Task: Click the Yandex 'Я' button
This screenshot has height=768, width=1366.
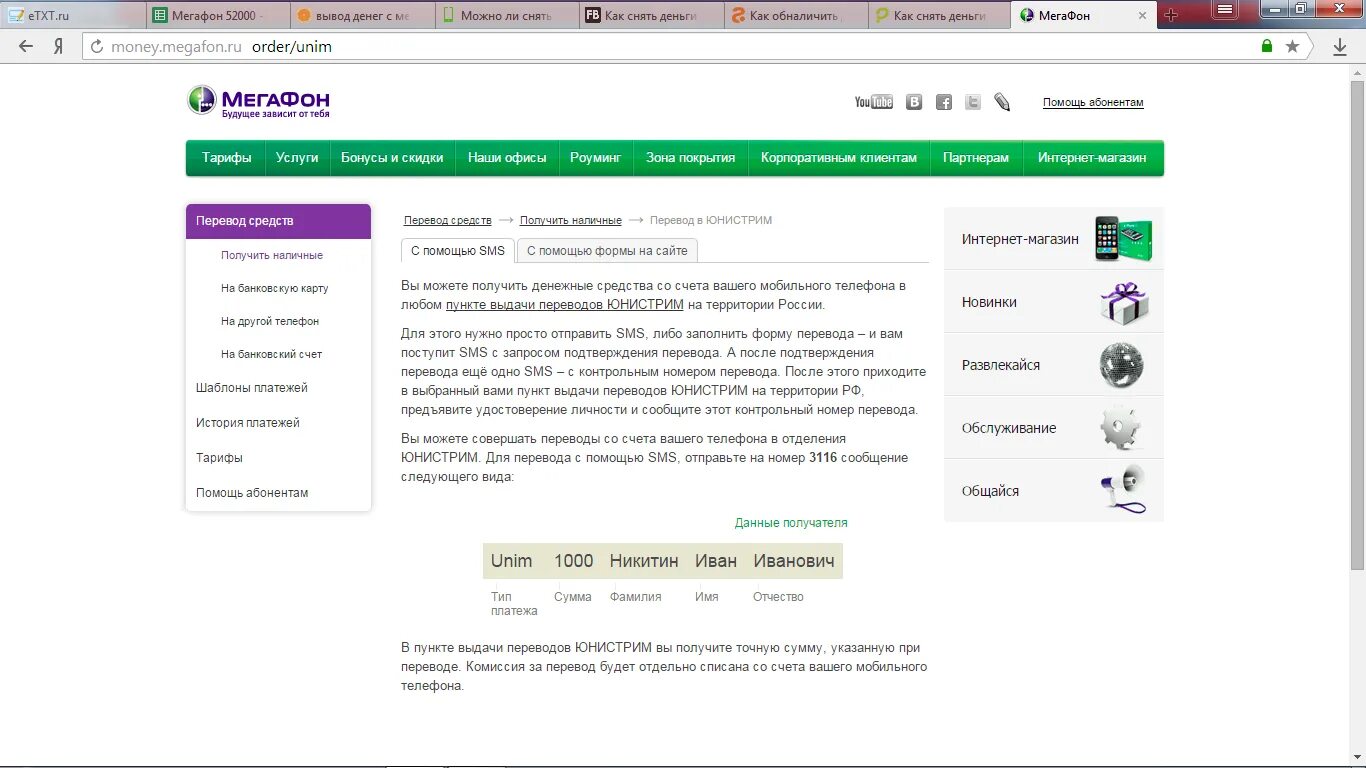Action: [x=59, y=46]
